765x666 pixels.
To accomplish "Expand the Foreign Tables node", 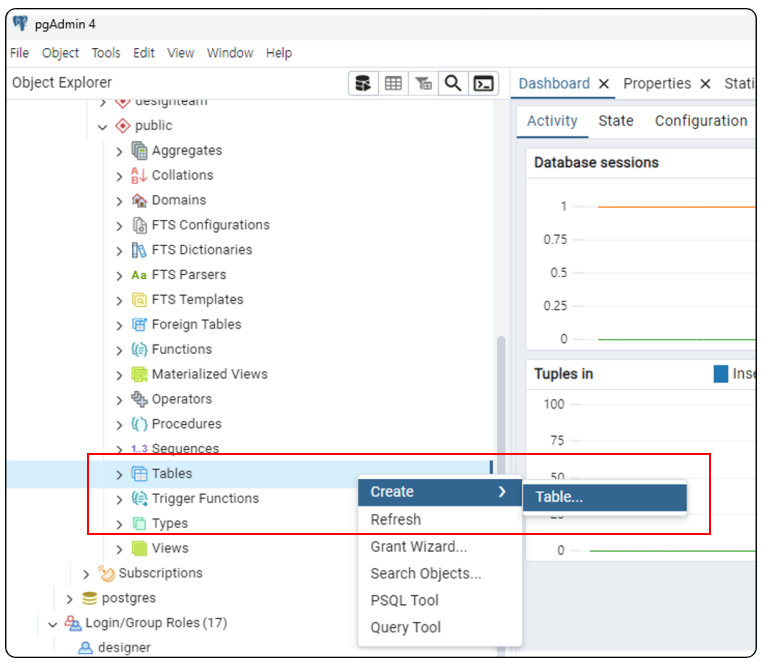I will tap(119, 326).
